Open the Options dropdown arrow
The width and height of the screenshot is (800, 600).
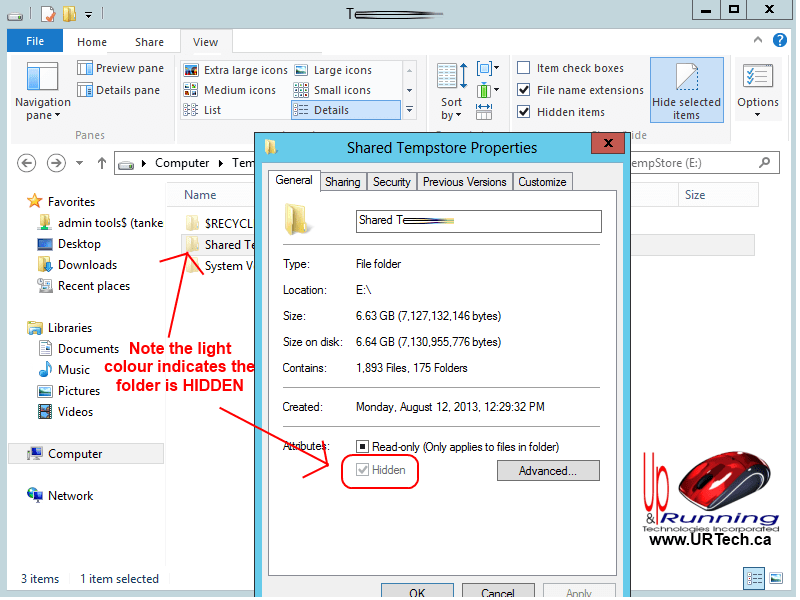pos(758,114)
